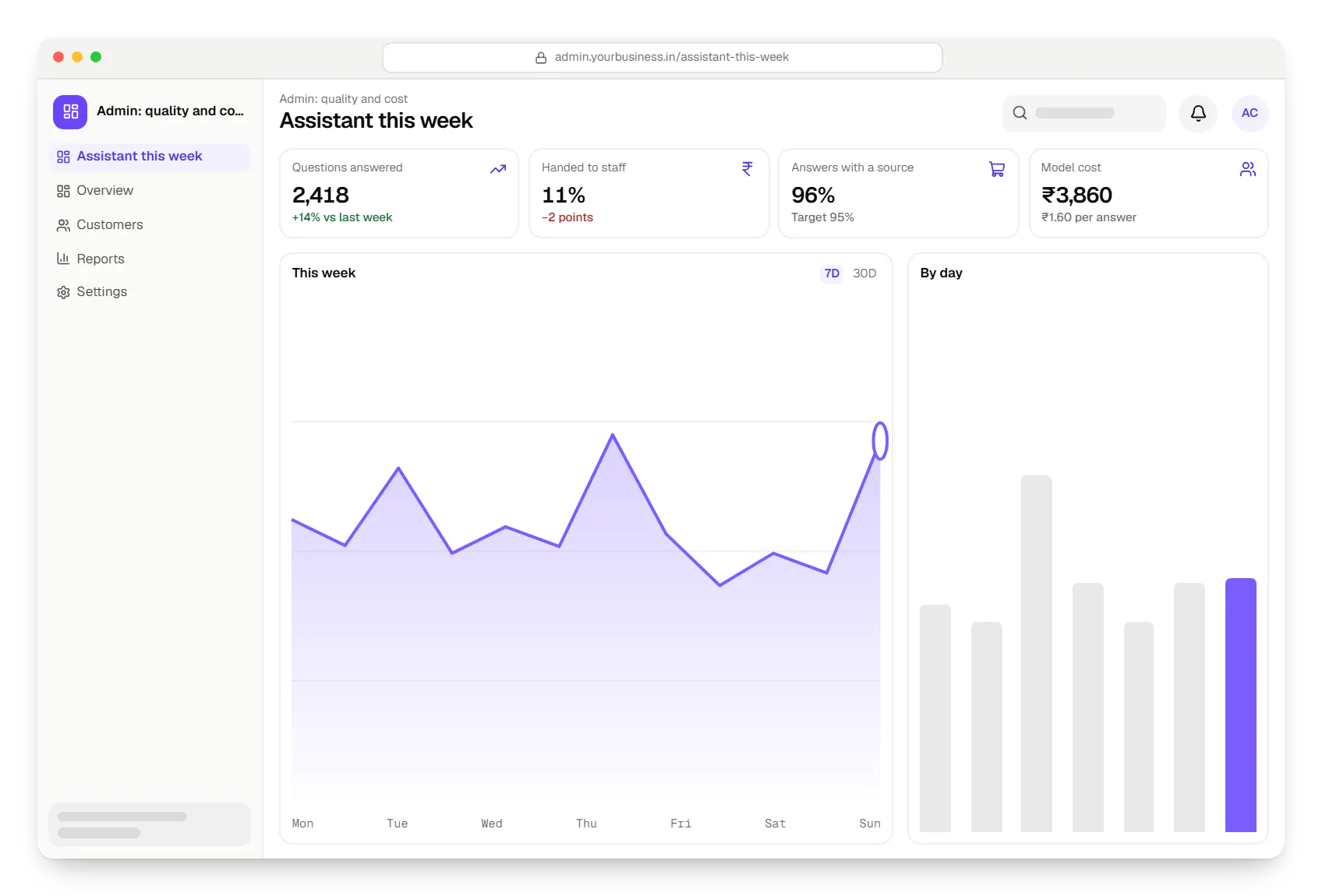The width and height of the screenshot is (1322, 896).
Task: Click the '−2 points' text
Action: [567, 217]
